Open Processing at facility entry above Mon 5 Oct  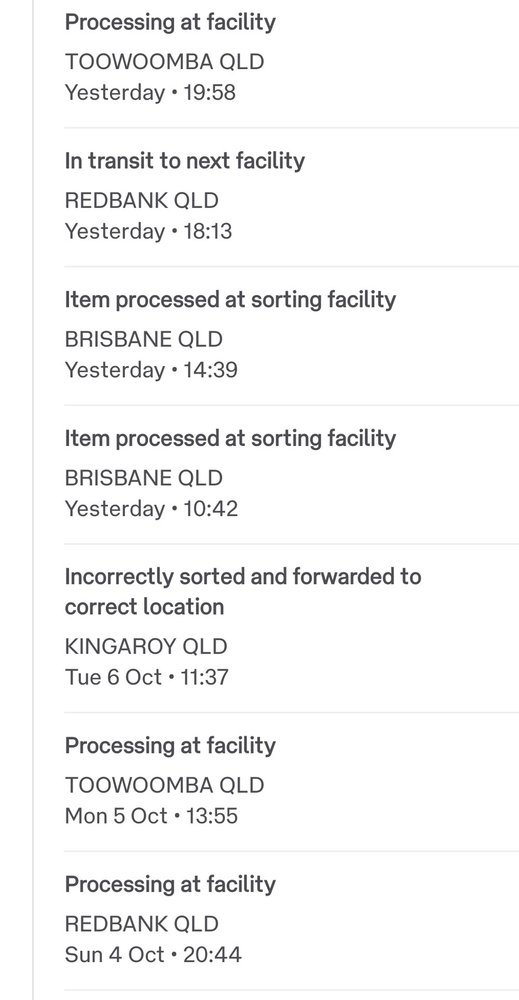(170, 746)
